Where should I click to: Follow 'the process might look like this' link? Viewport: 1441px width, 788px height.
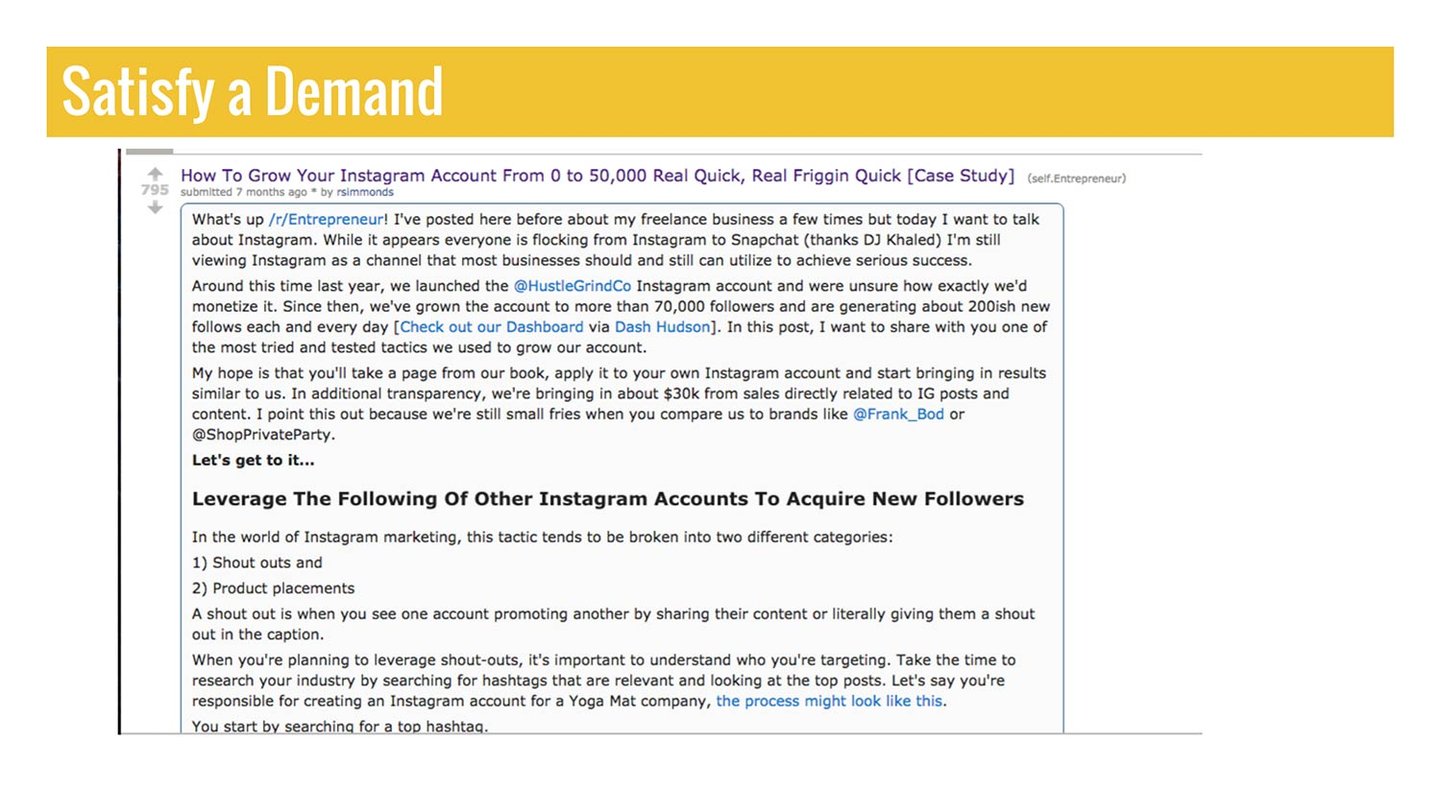(x=829, y=701)
